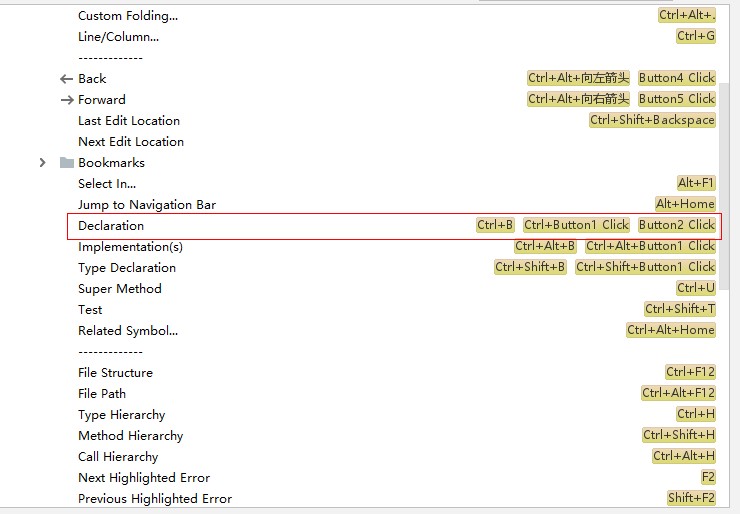Click the Button2 Click shortcut badge
This screenshot has width=740, height=514.
coord(677,225)
